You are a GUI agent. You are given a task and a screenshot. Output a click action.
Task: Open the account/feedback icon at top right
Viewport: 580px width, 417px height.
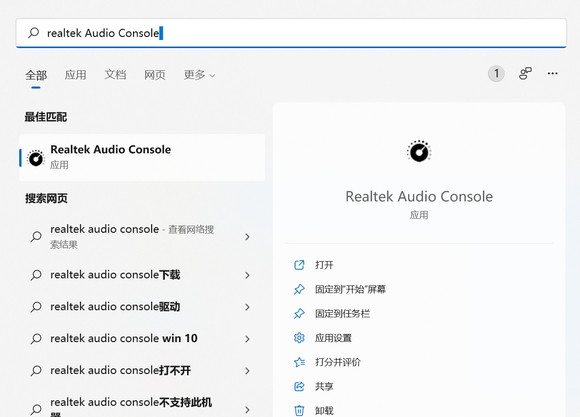point(525,73)
